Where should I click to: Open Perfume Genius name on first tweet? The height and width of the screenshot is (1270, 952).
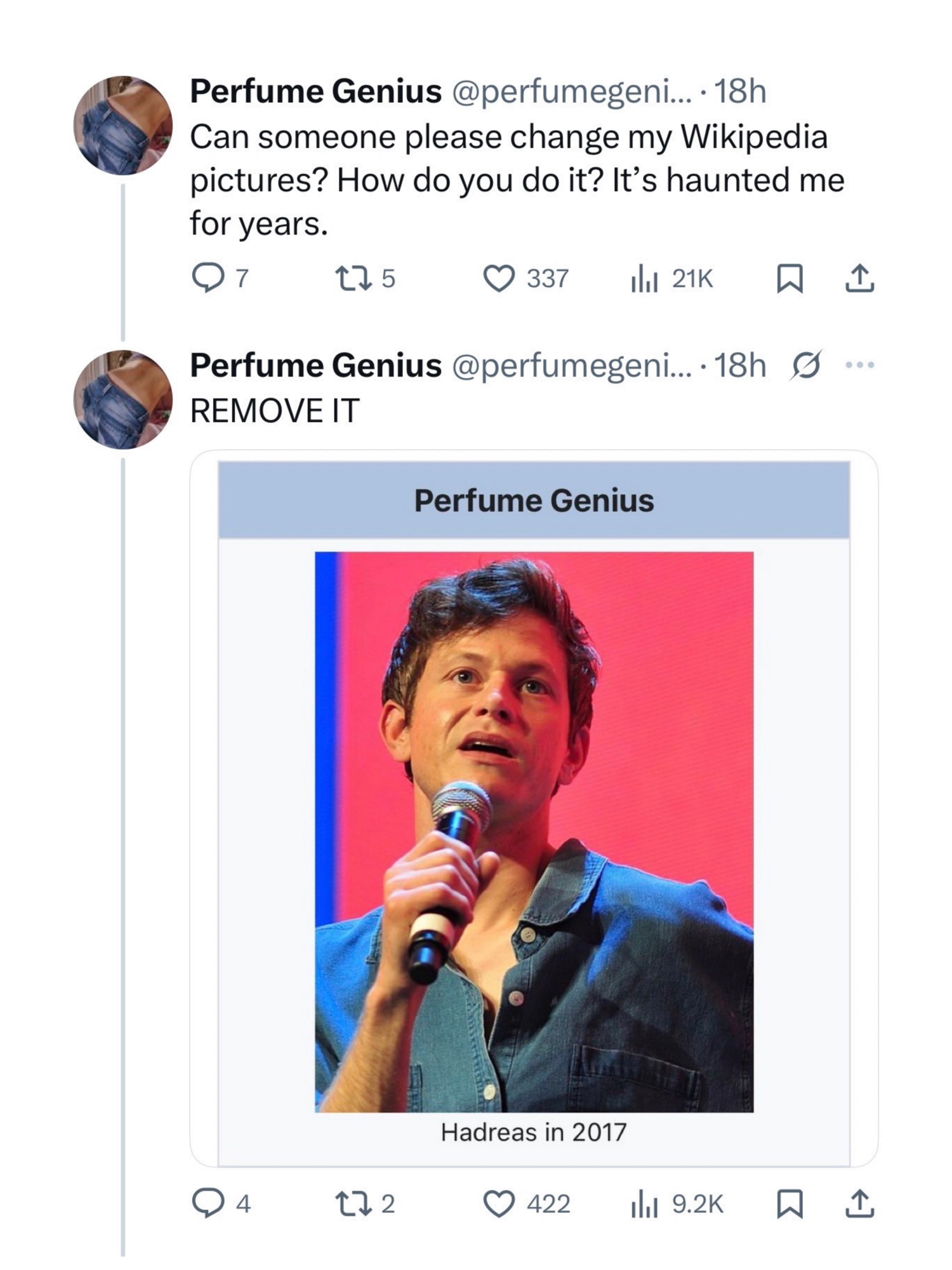(x=315, y=91)
